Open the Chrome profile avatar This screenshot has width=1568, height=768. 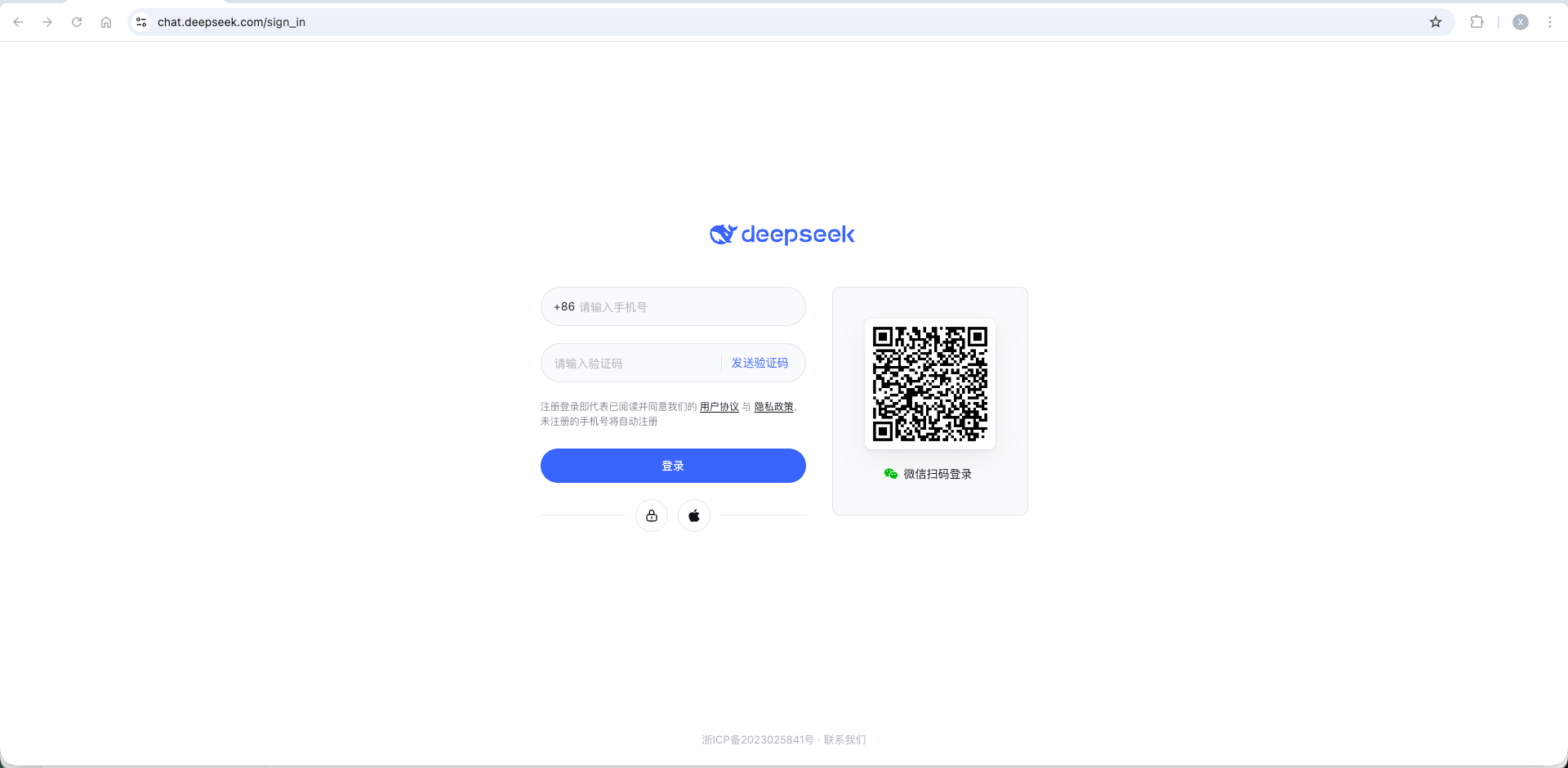point(1520,22)
